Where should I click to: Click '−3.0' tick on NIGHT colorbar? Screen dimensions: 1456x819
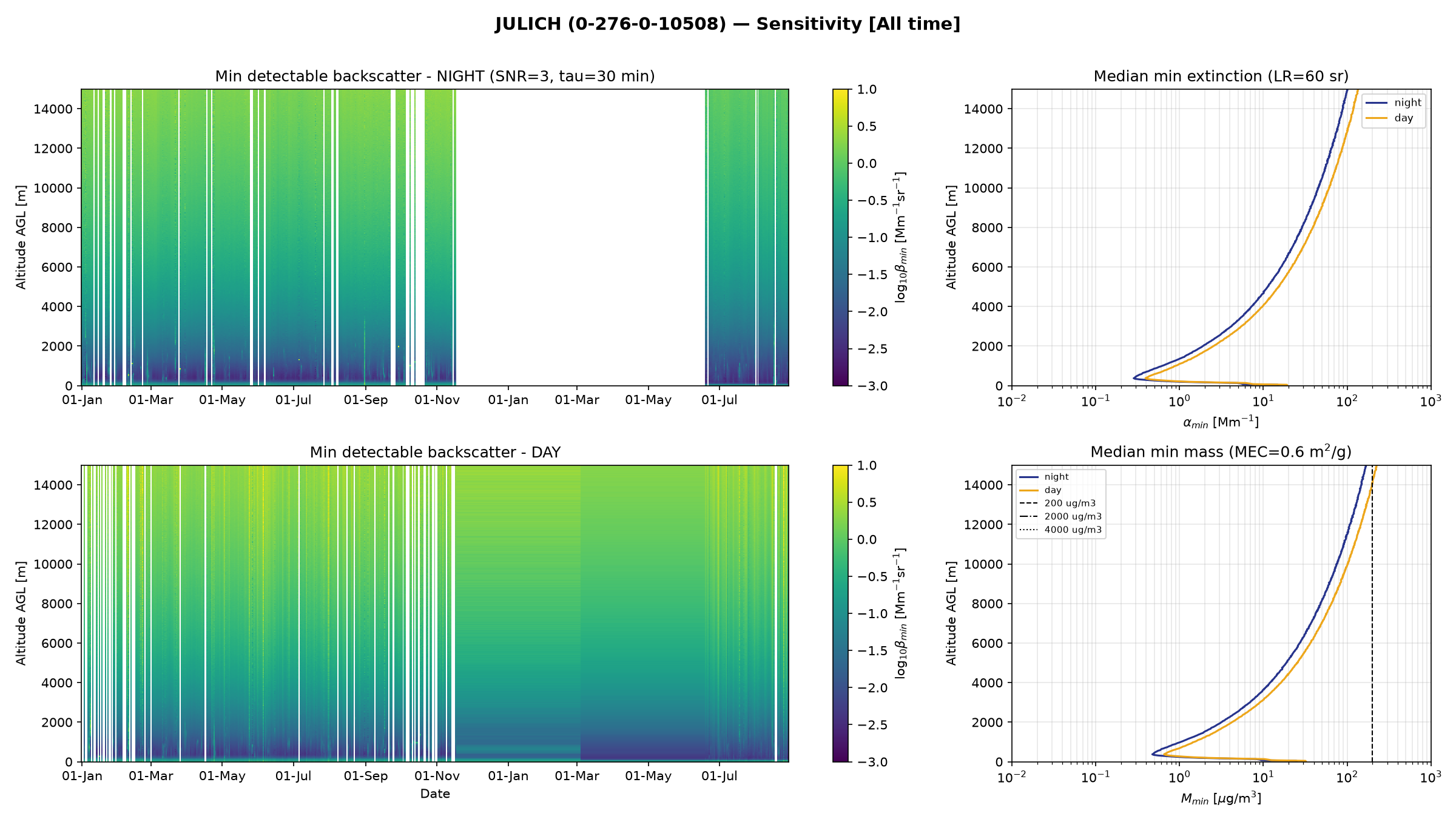872,386
